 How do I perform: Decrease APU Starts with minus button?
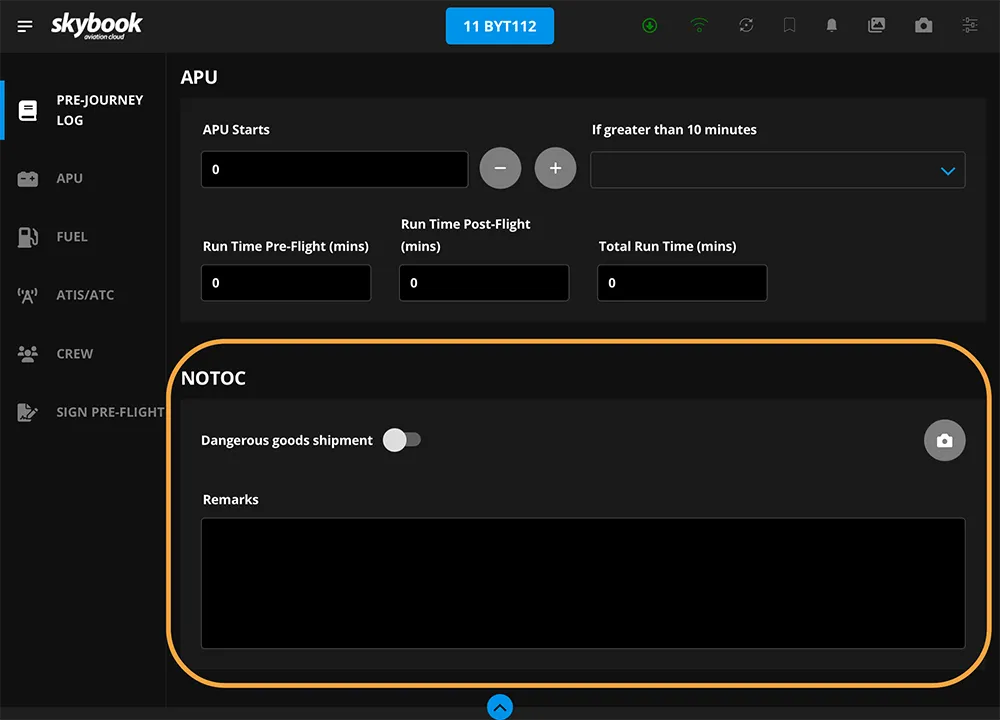(x=501, y=169)
